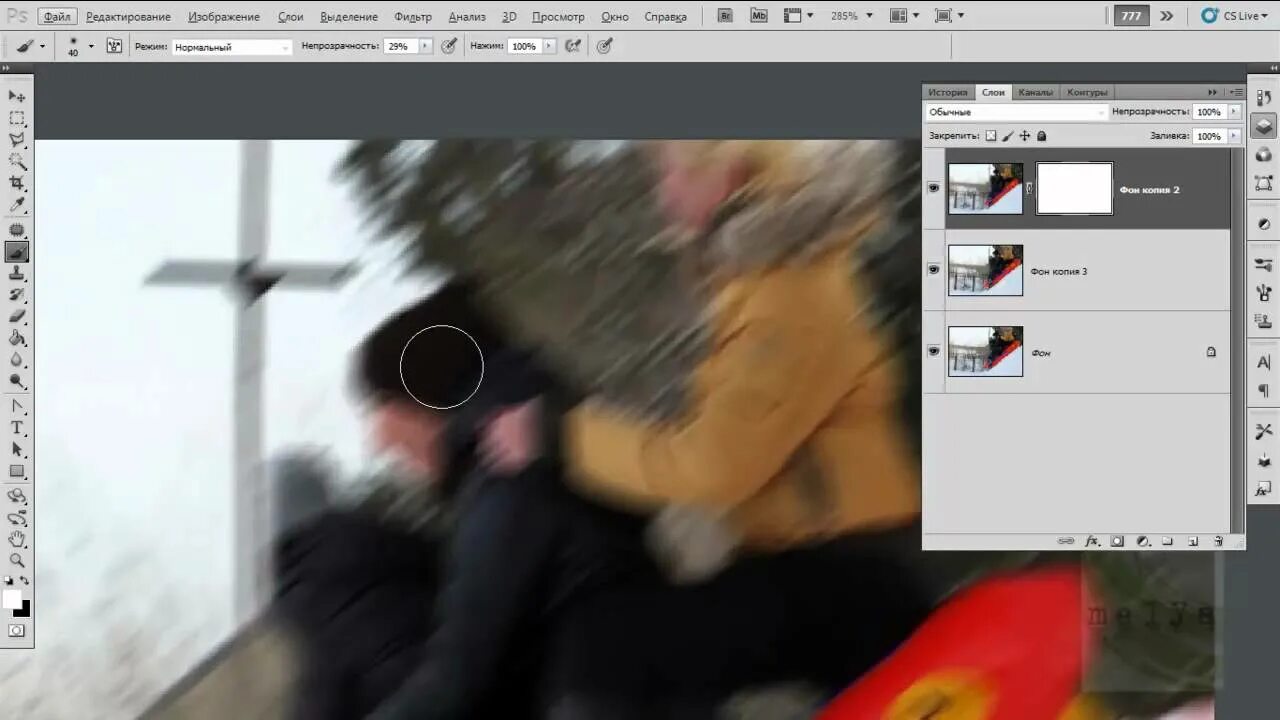Image resolution: width=1280 pixels, height=720 pixels.
Task: Select the History Brush tool
Action: pyautogui.click(x=17, y=296)
